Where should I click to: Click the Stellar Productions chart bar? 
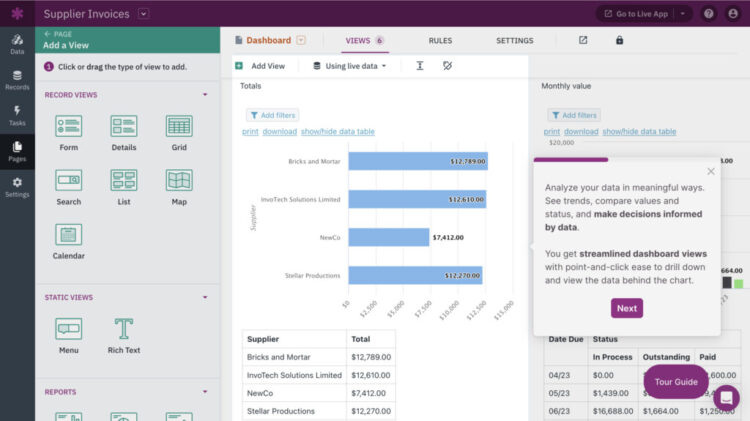(x=415, y=275)
